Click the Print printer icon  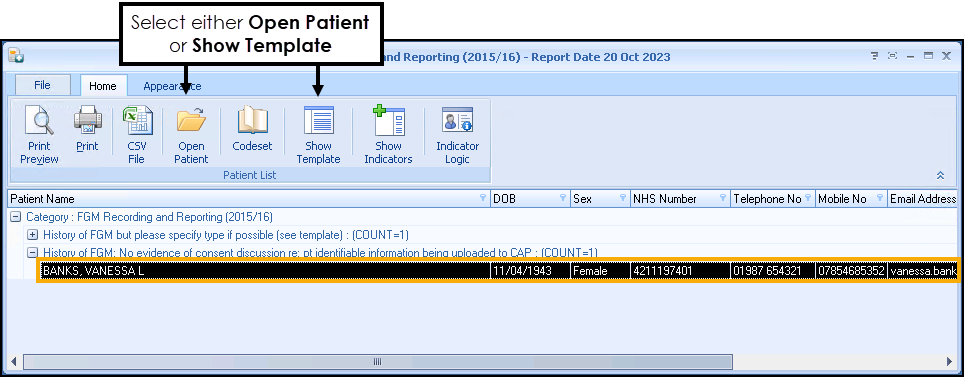click(x=87, y=121)
